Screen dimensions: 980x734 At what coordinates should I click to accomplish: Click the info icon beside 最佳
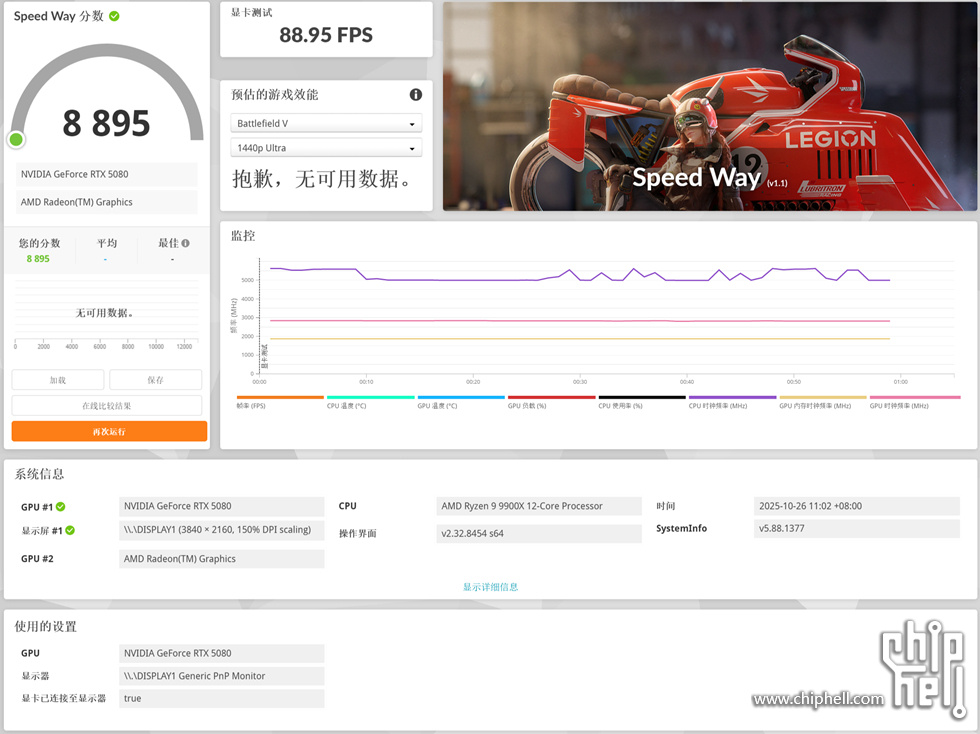tap(185, 243)
